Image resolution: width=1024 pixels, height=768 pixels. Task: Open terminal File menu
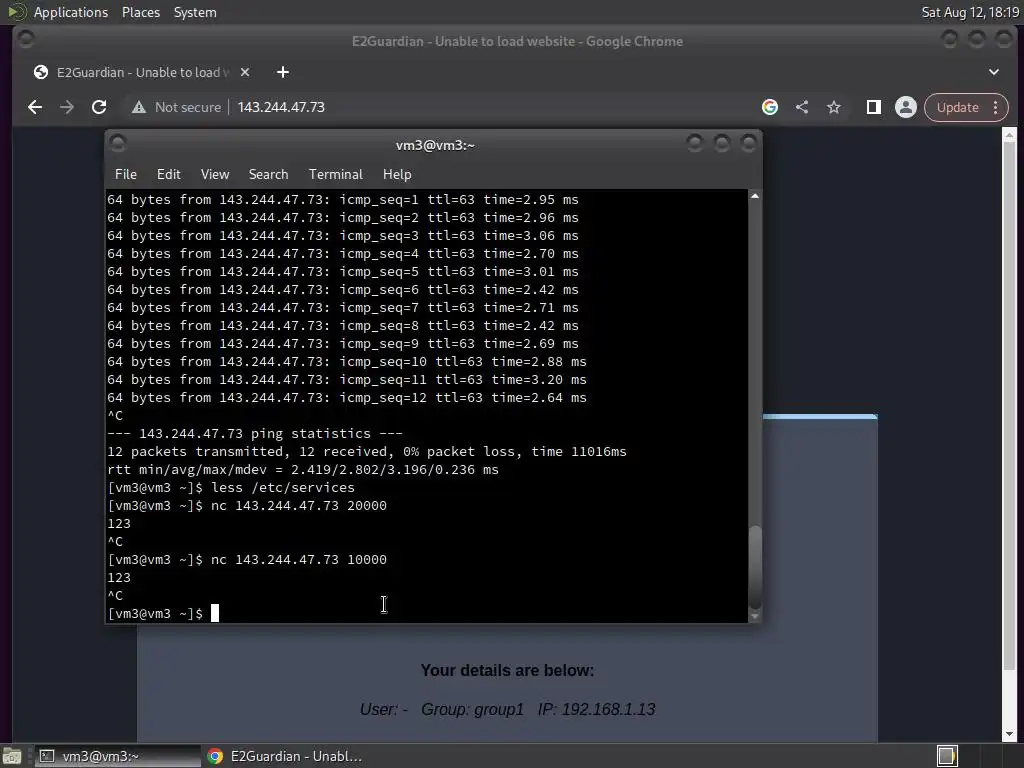[126, 174]
